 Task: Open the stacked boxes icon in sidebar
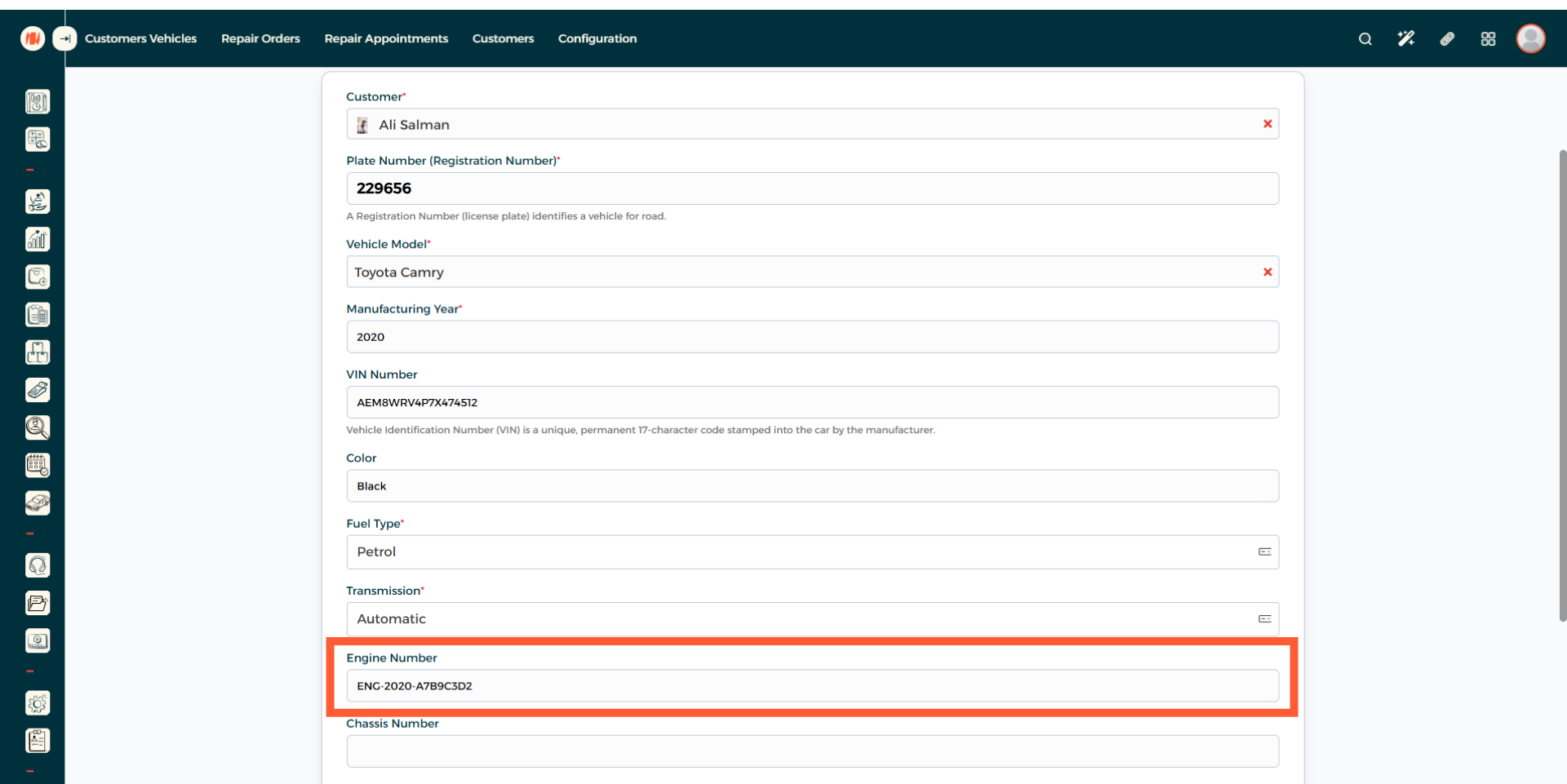[x=38, y=352]
